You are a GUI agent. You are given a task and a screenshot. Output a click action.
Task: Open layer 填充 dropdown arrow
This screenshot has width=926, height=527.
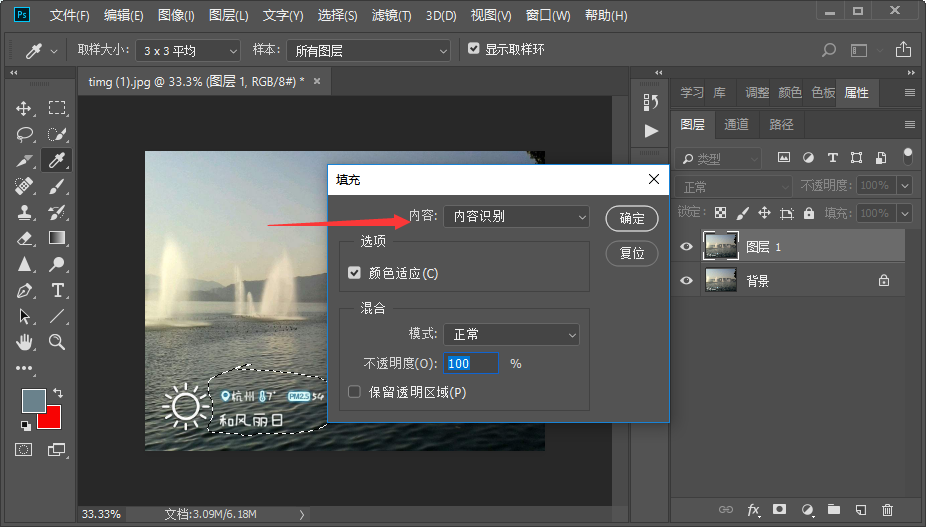(905, 213)
